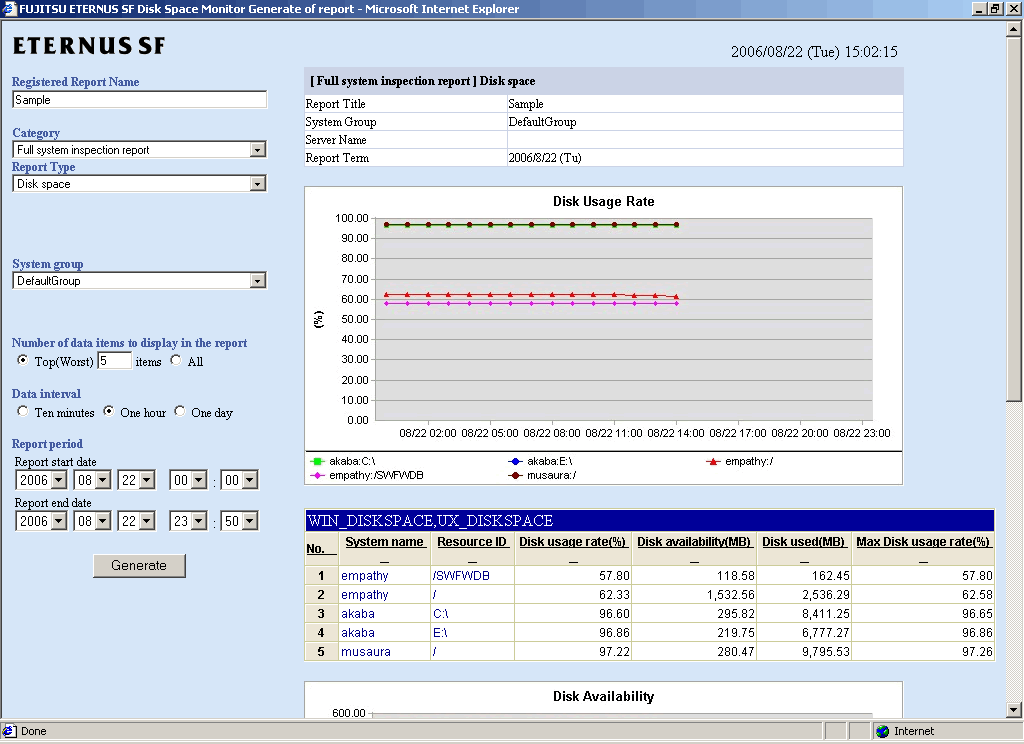Sort by Resource ID column header
The width and height of the screenshot is (1024, 744).
tap(472, 542)
